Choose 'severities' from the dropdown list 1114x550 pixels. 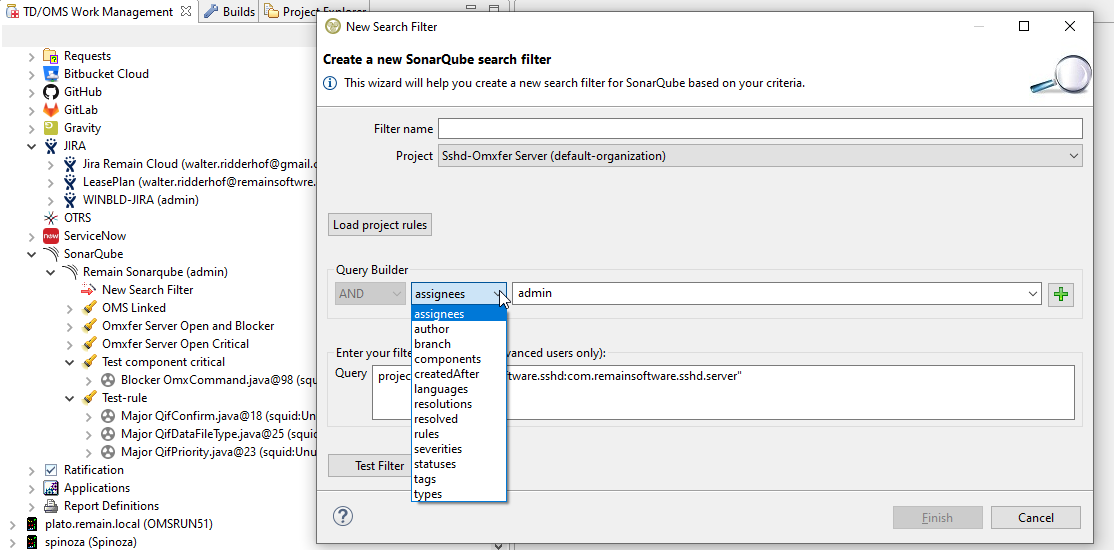(x=438, y=449)
